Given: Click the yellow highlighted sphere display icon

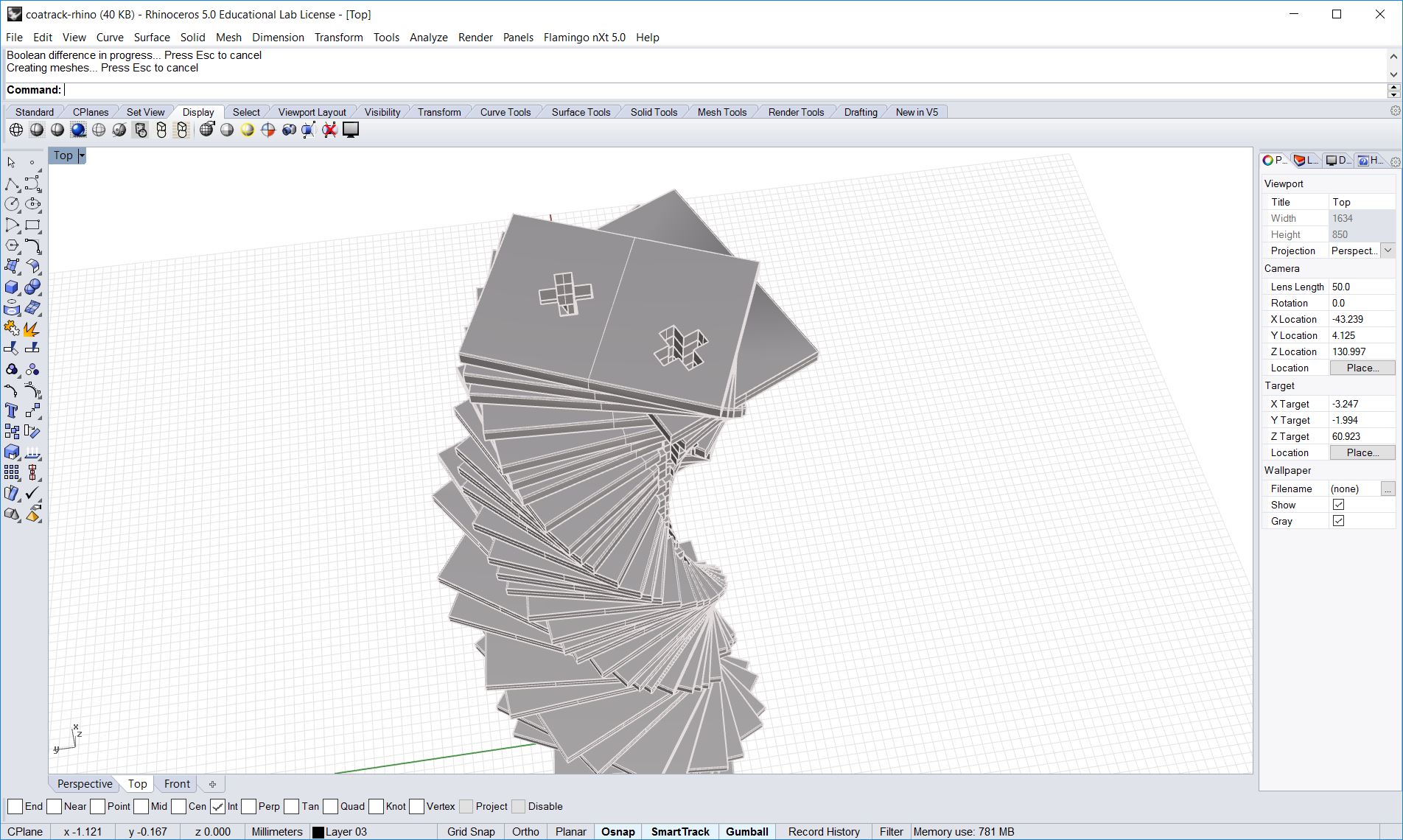Looking at the screenshot, I should 248,130.
